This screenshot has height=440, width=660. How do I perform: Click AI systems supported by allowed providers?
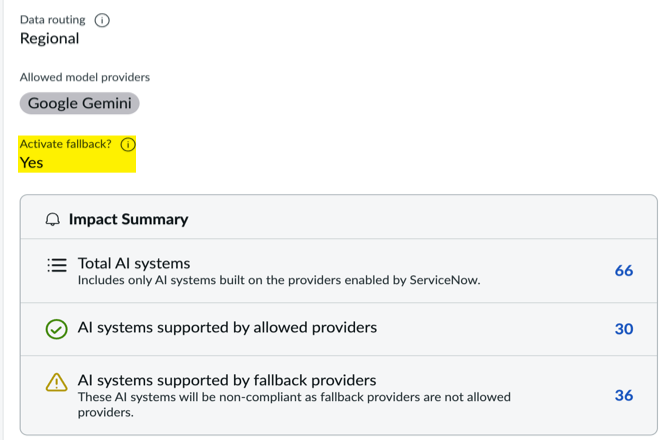pyautogui.click(x=227, y=327)
